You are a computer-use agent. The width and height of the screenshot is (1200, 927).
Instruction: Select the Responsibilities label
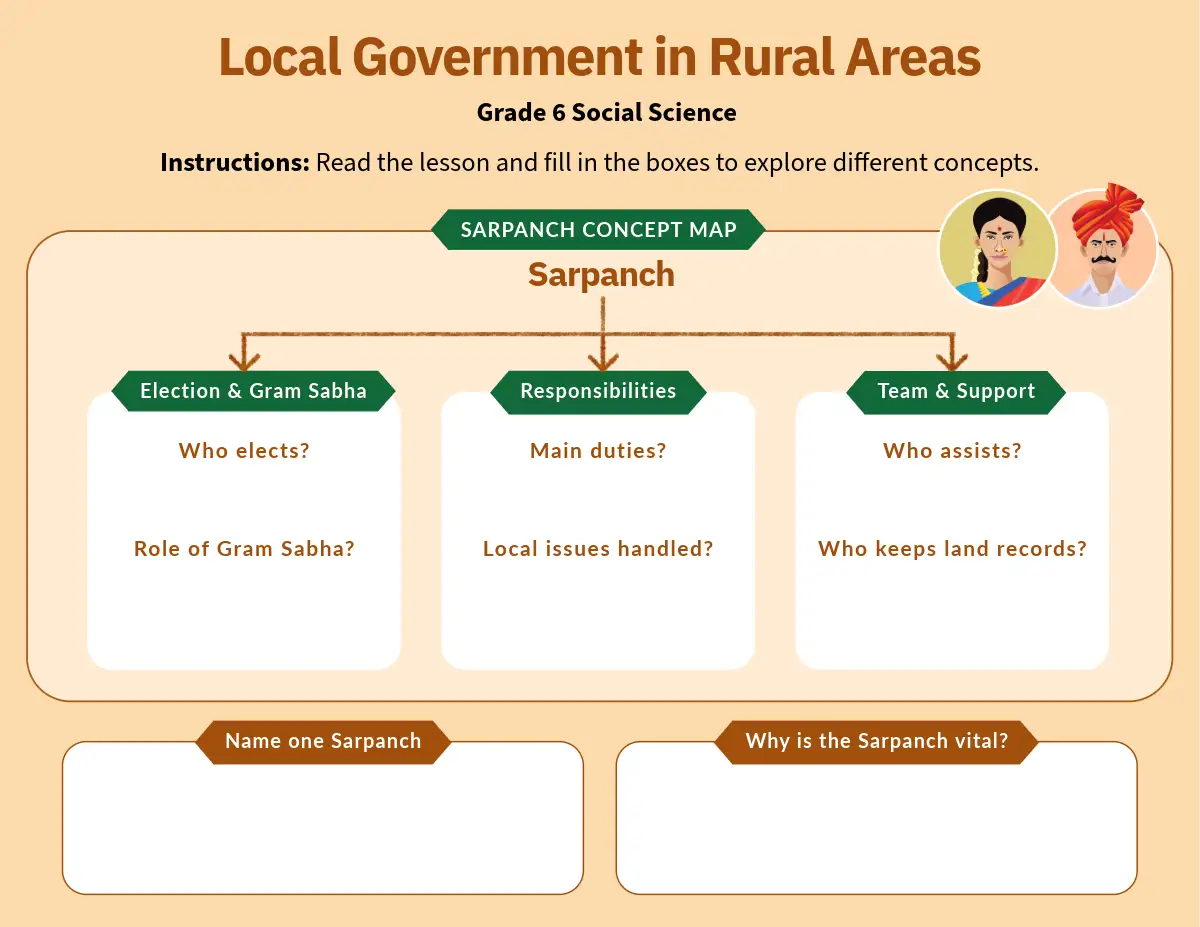click(x=598, y=391)
